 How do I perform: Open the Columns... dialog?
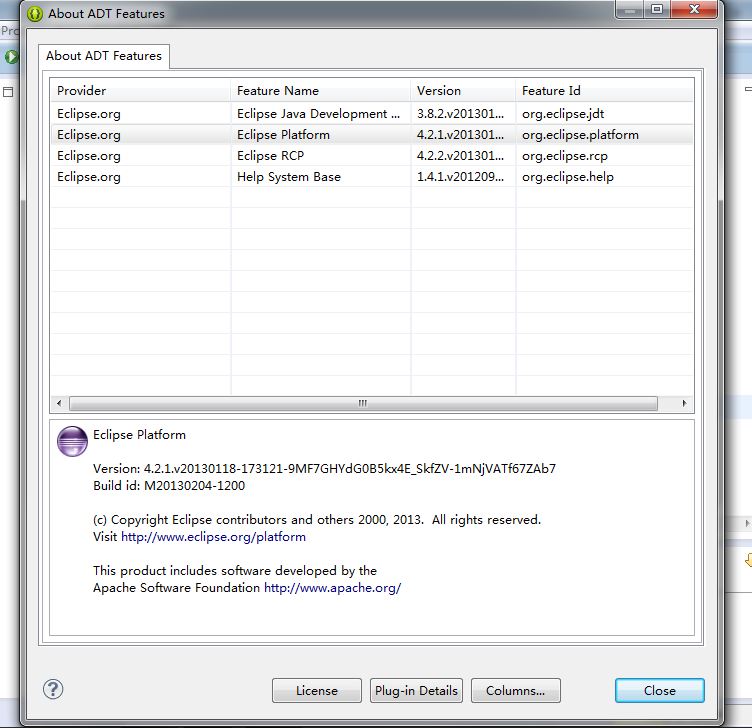[516, 691]
